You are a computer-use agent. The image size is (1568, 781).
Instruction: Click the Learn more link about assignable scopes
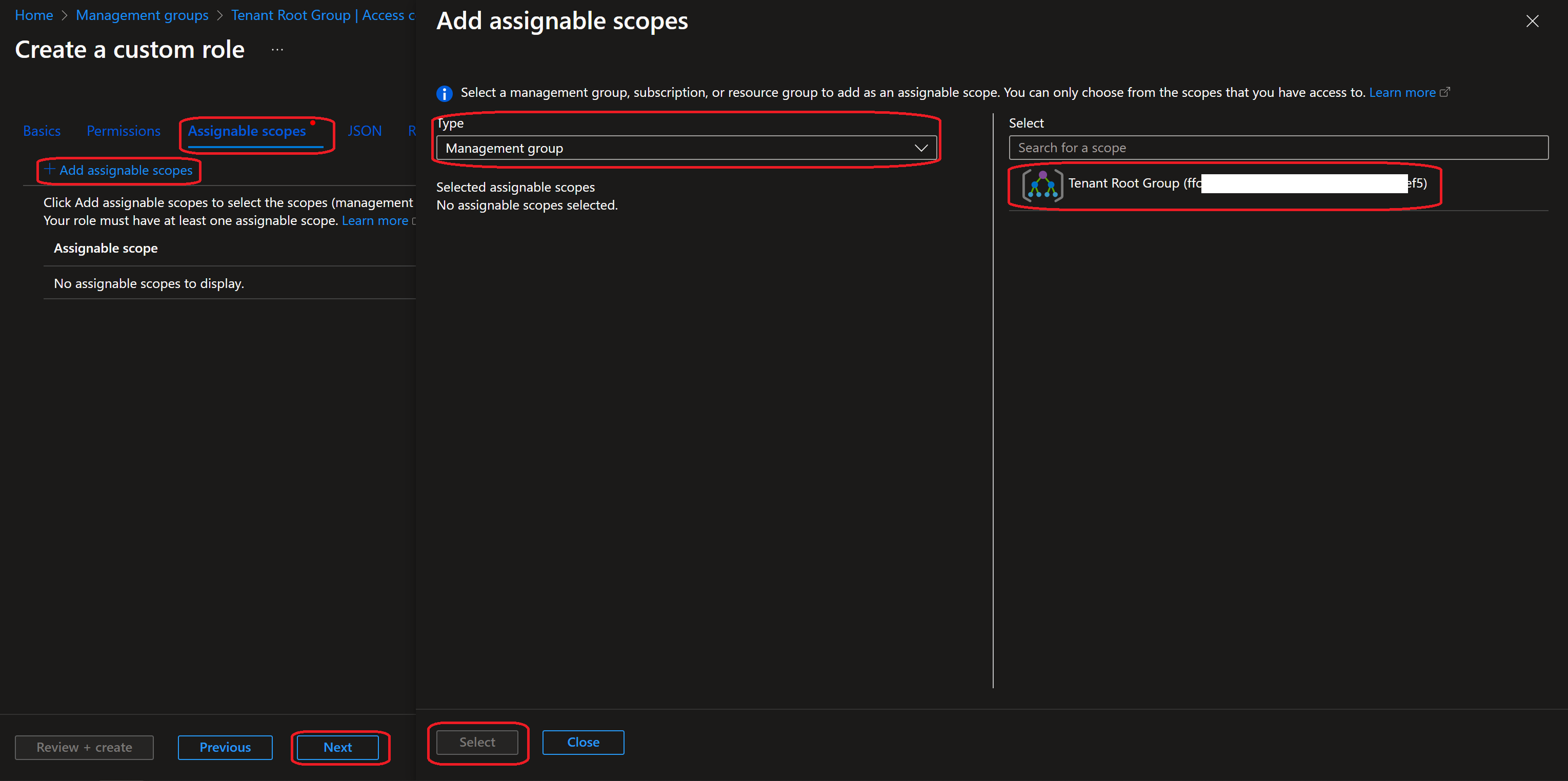[374, 220]
